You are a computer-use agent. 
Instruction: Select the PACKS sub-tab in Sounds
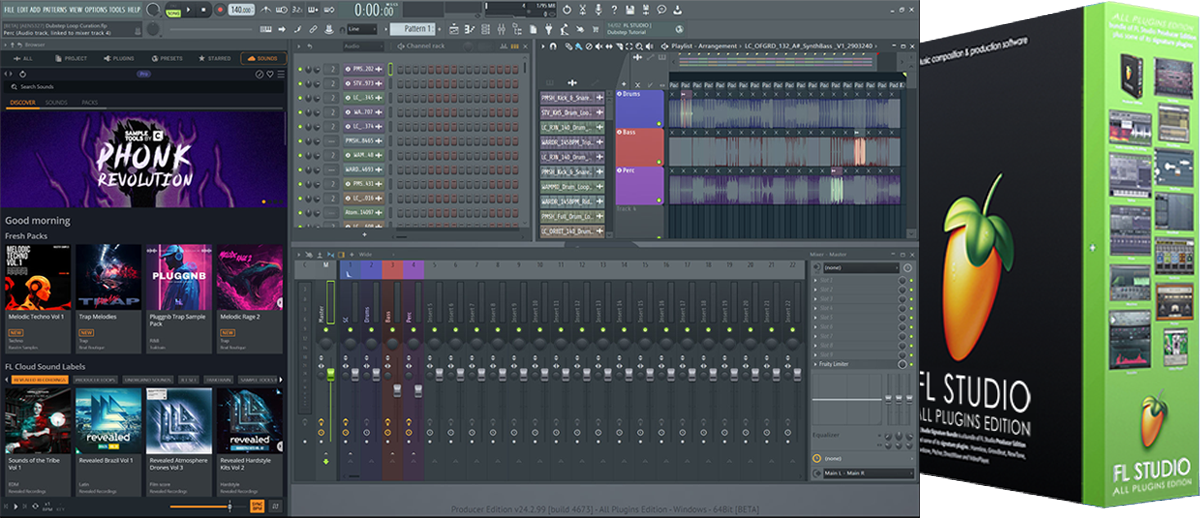click(90, 102)
